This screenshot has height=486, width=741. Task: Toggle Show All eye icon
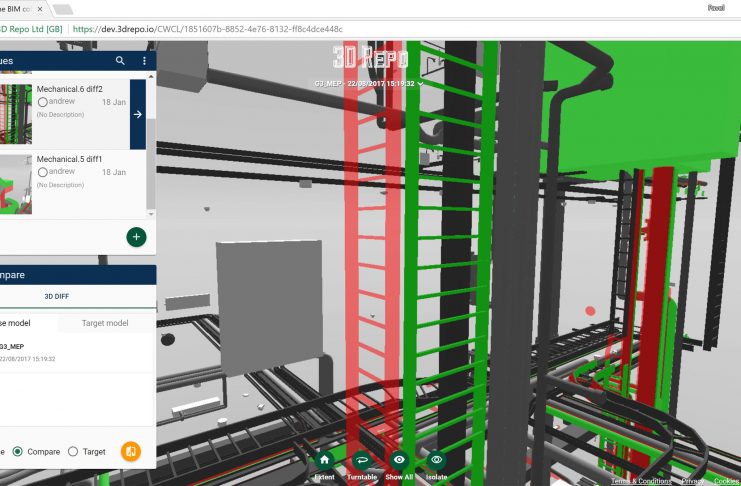pyautogui.click(x=399, y=460)
